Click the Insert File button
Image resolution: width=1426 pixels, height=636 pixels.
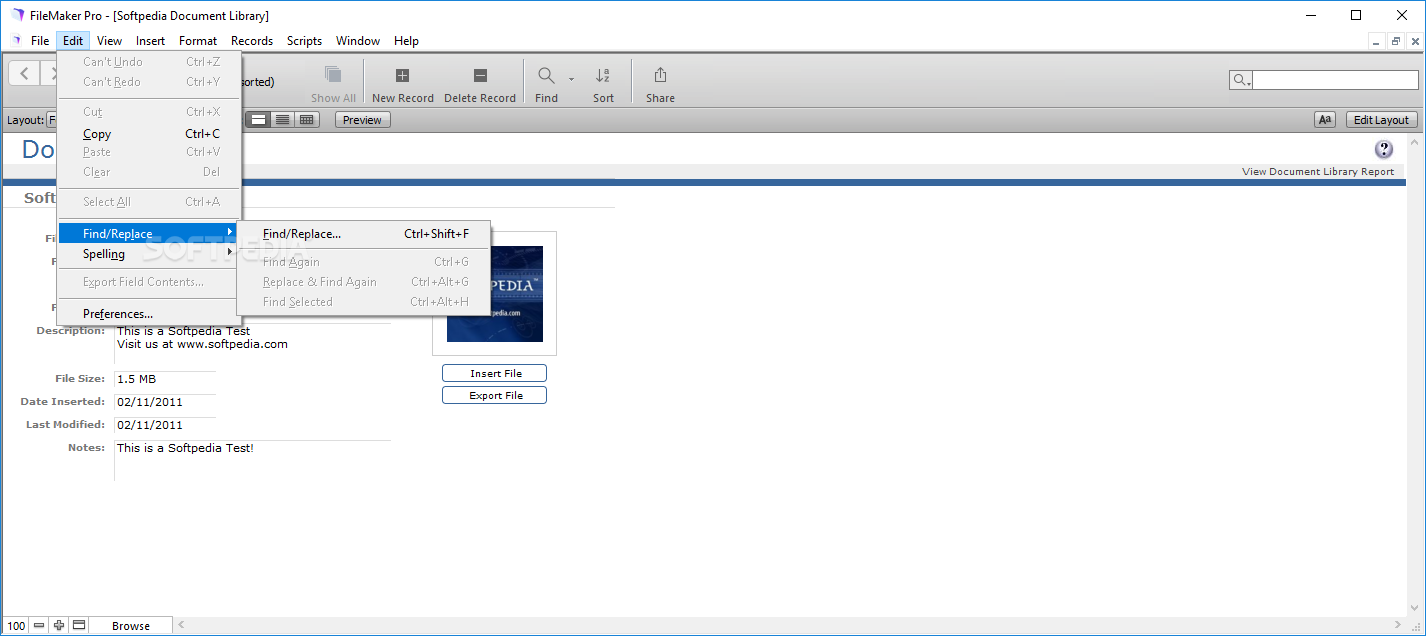point(495,373)
